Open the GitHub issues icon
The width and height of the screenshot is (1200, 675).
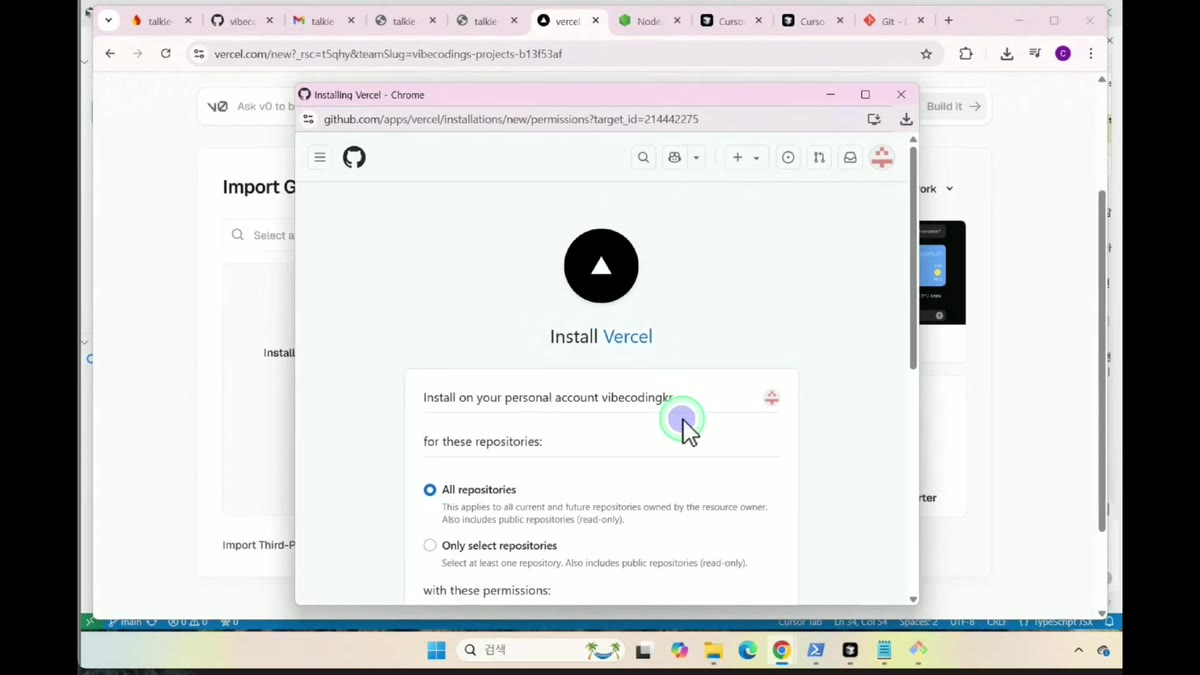point(788,157)
